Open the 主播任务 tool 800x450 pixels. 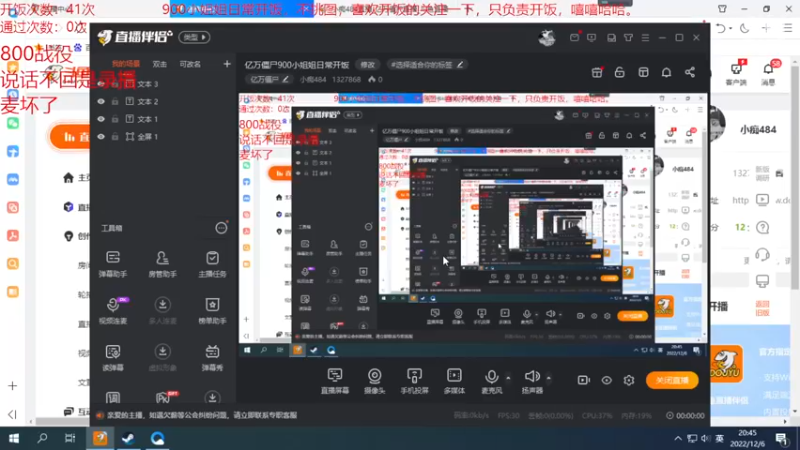pyautogui.click(x=212, y=264)
